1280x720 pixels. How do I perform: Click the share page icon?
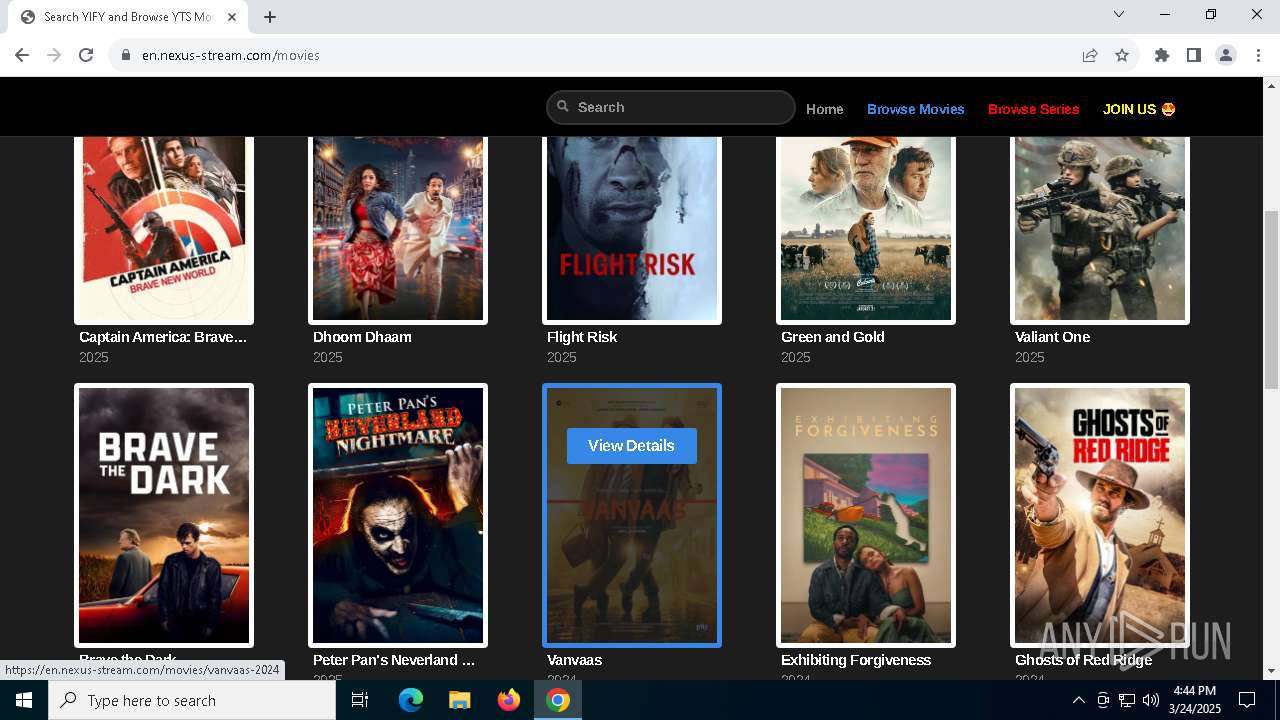(1090, 55)
